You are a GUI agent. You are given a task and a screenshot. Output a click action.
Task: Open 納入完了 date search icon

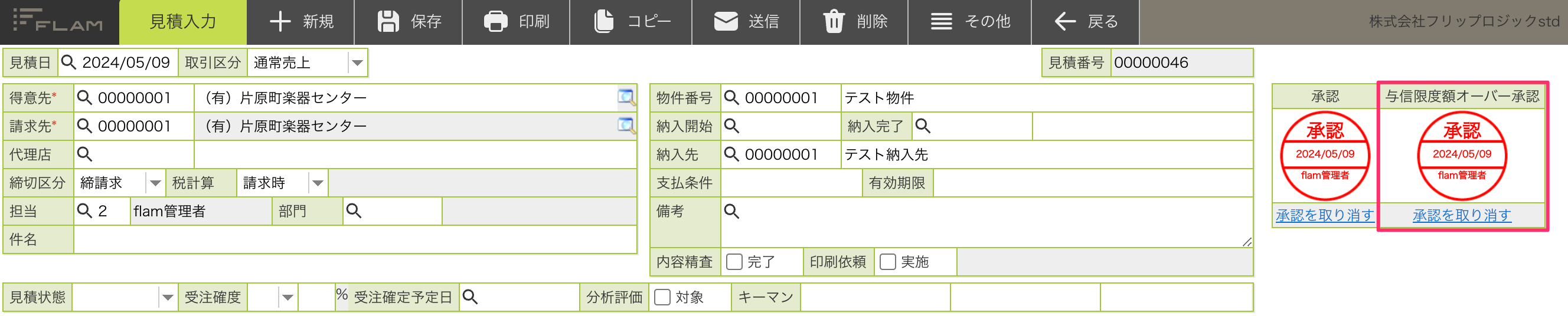pos(923,126)
